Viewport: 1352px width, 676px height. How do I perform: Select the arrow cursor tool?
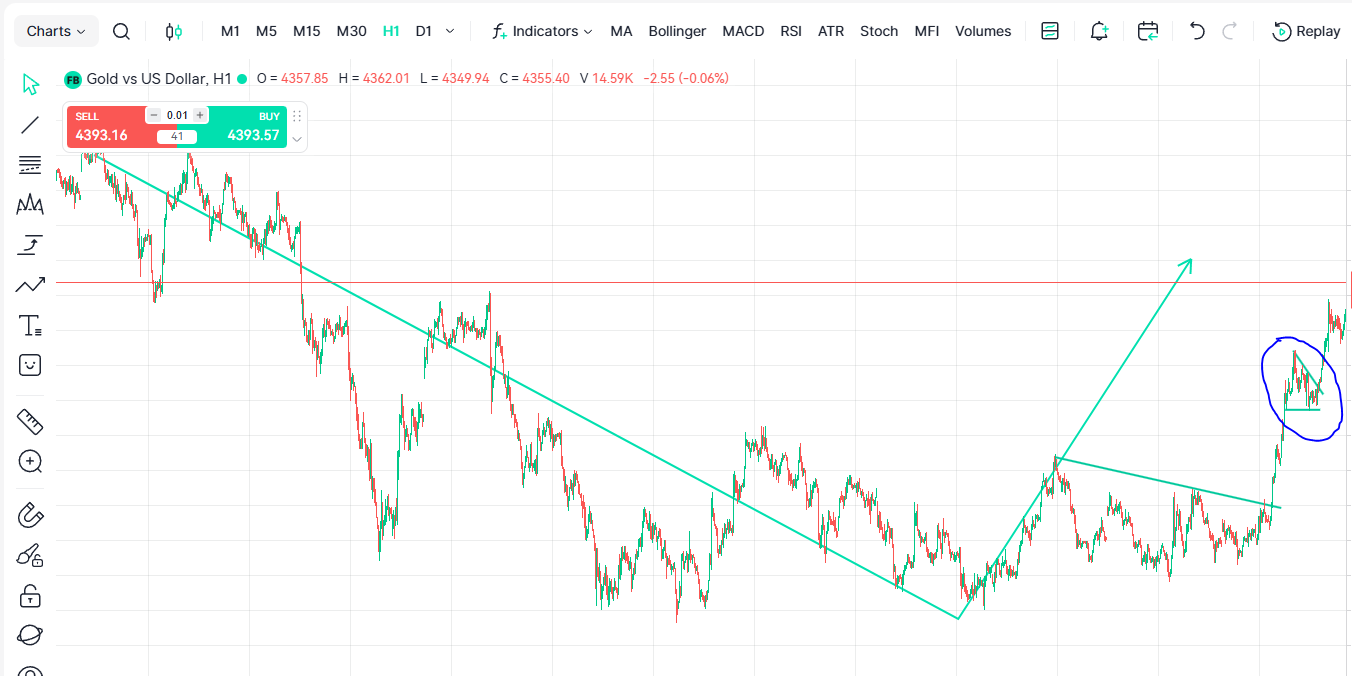coord(30,85)
